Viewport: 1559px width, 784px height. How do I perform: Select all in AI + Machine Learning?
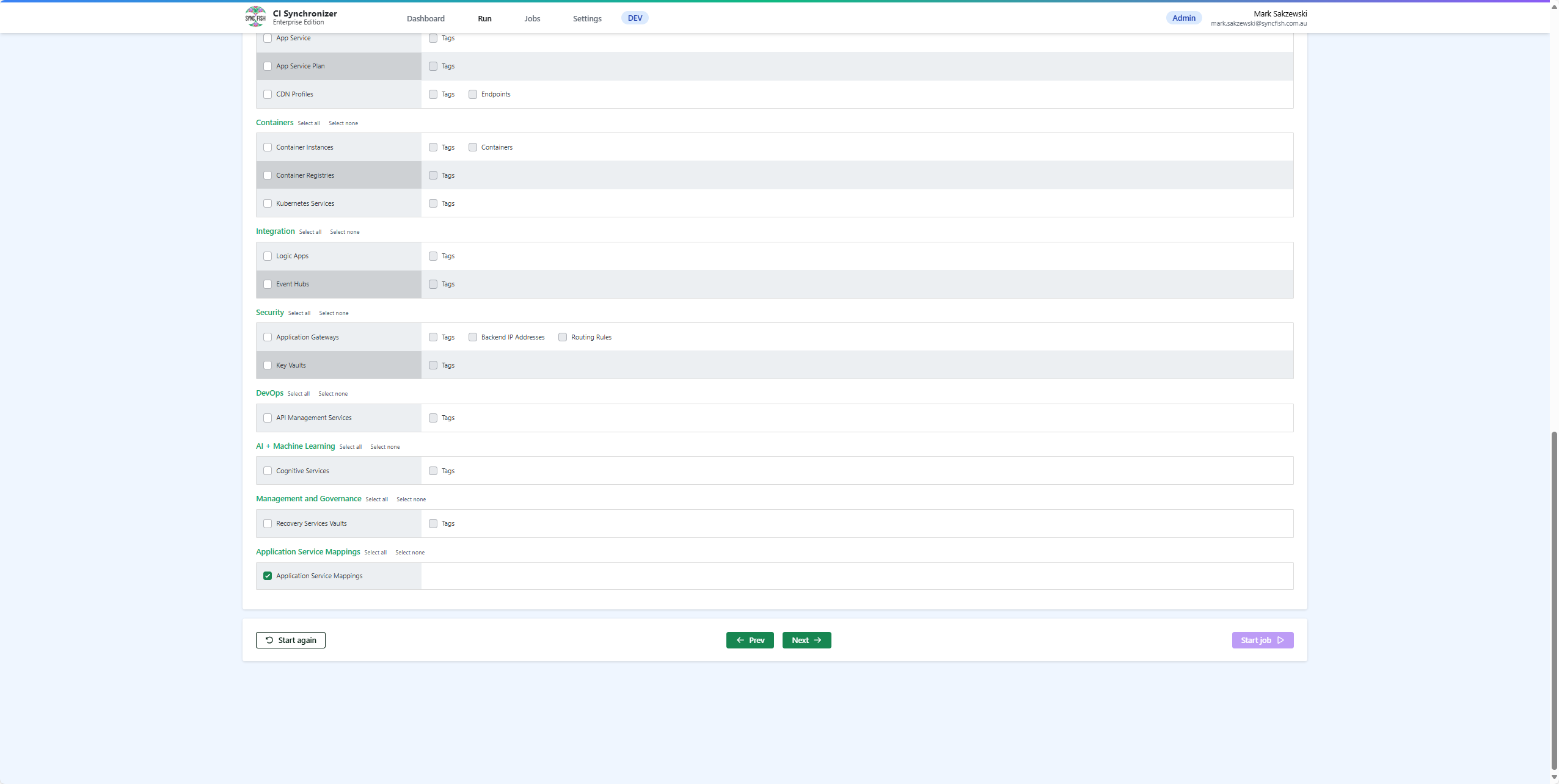point(351,447)
